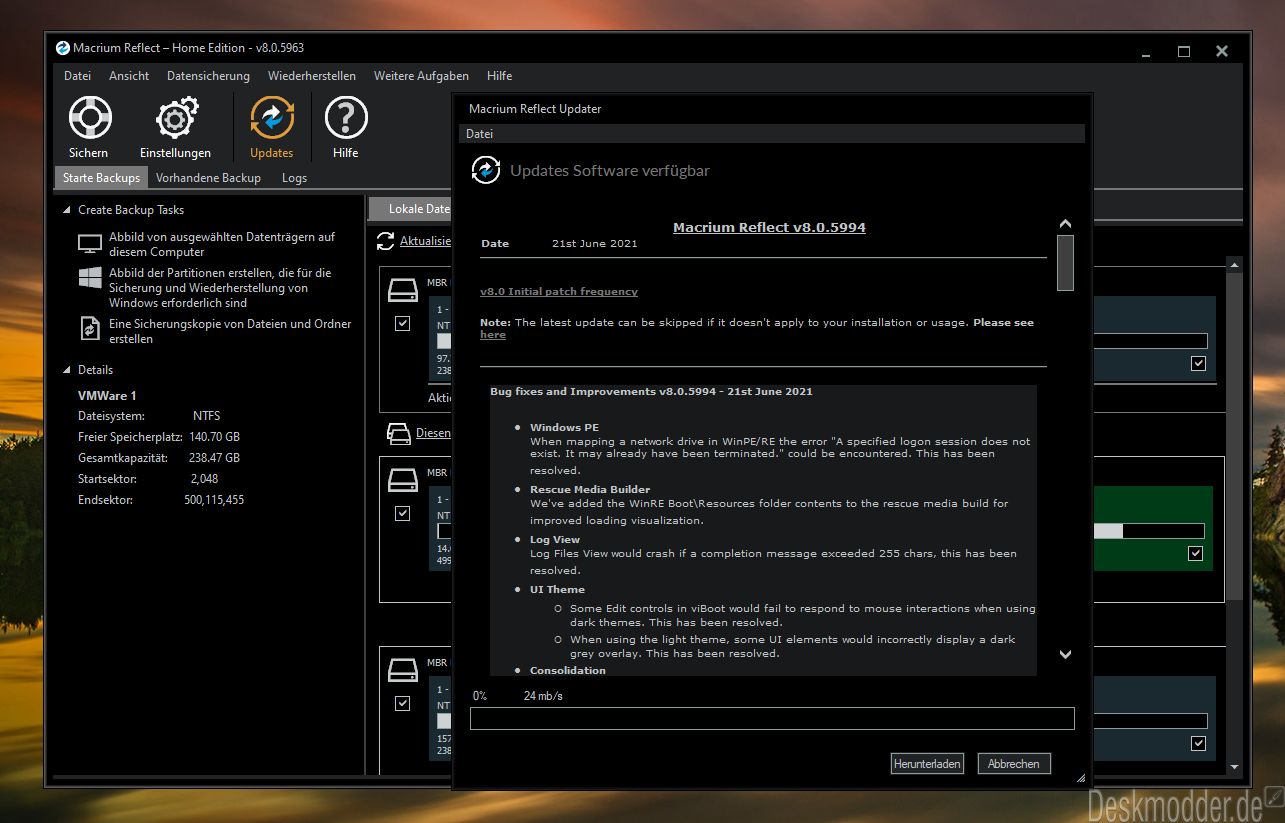The width and height of the screenshot is (1285, 823).
Task: Click the Updates toolbar icon
Action: (272, 118)
